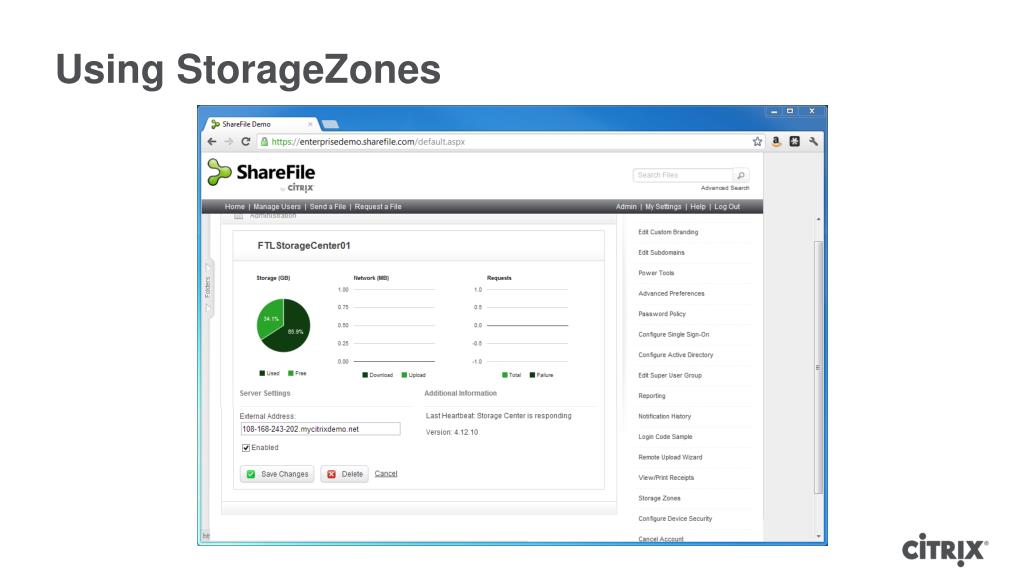Viewport: 1024px width, 576px height.
Task: Open Configure Device Security link
Action: coord(675,519)
